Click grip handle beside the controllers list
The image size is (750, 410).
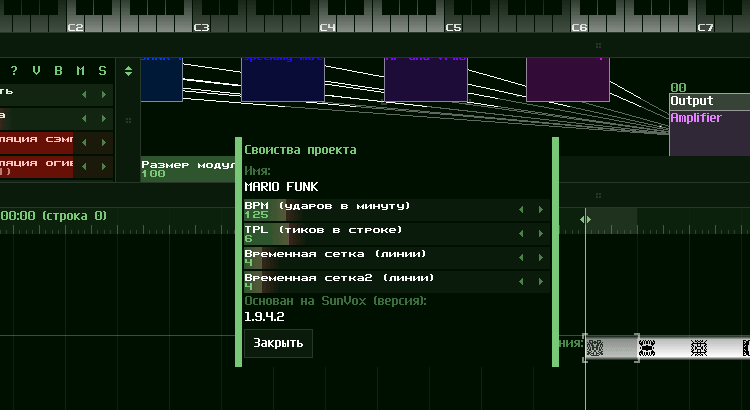click(128, 121)
